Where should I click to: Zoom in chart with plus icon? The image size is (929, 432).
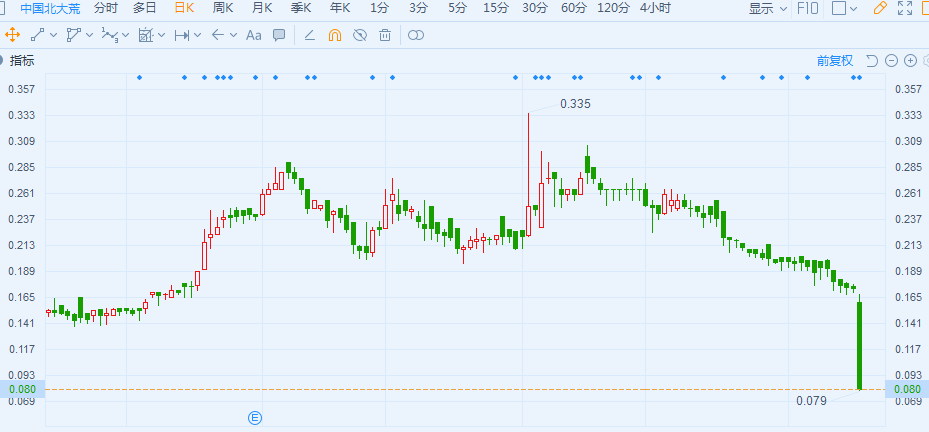(x=910, y=60)
